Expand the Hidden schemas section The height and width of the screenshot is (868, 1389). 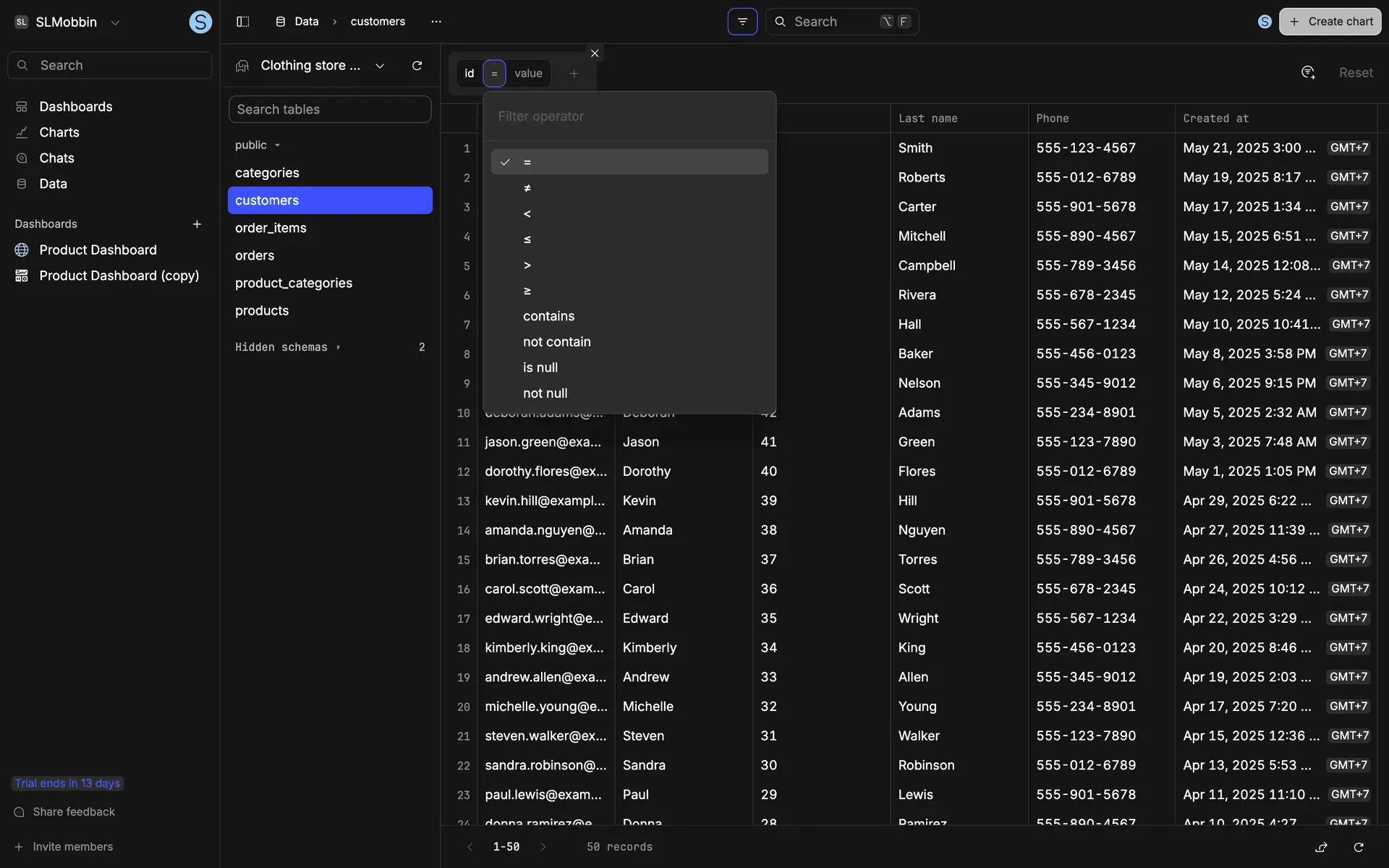click(x=287, y=347)
